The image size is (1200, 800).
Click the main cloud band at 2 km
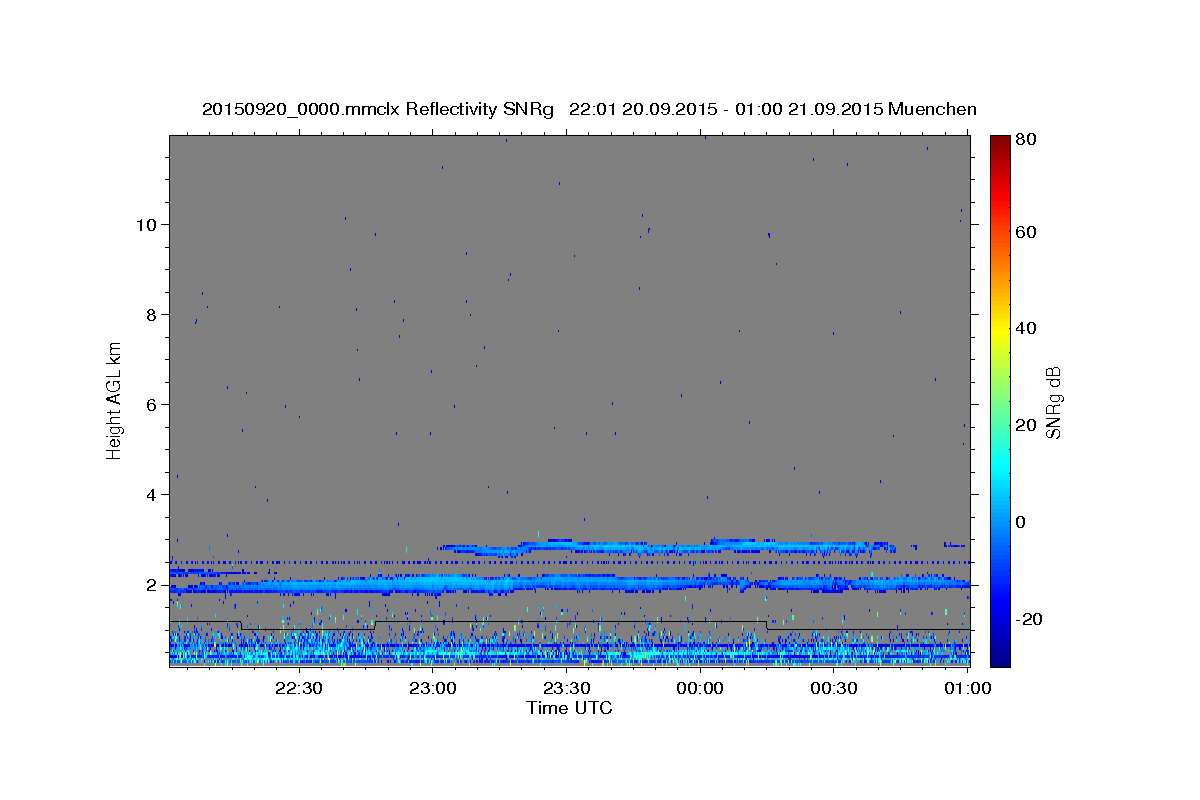pyautogui.click(x=570, y=583)
